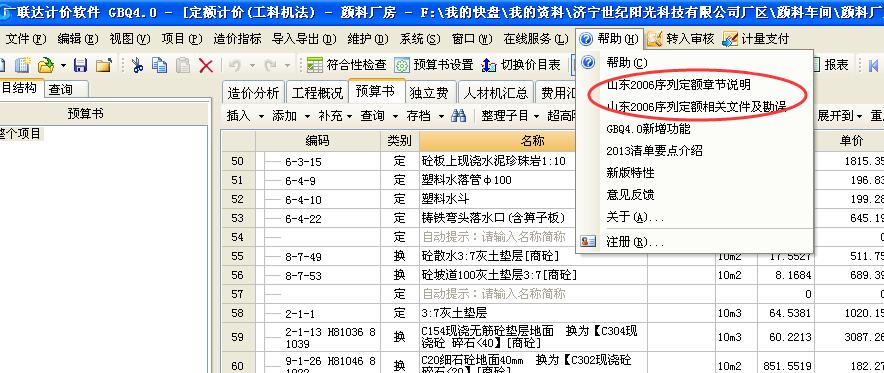Viewport: 884px width, 373px height.
Task: Click the red Delete X icon
Action: [206, 65]
